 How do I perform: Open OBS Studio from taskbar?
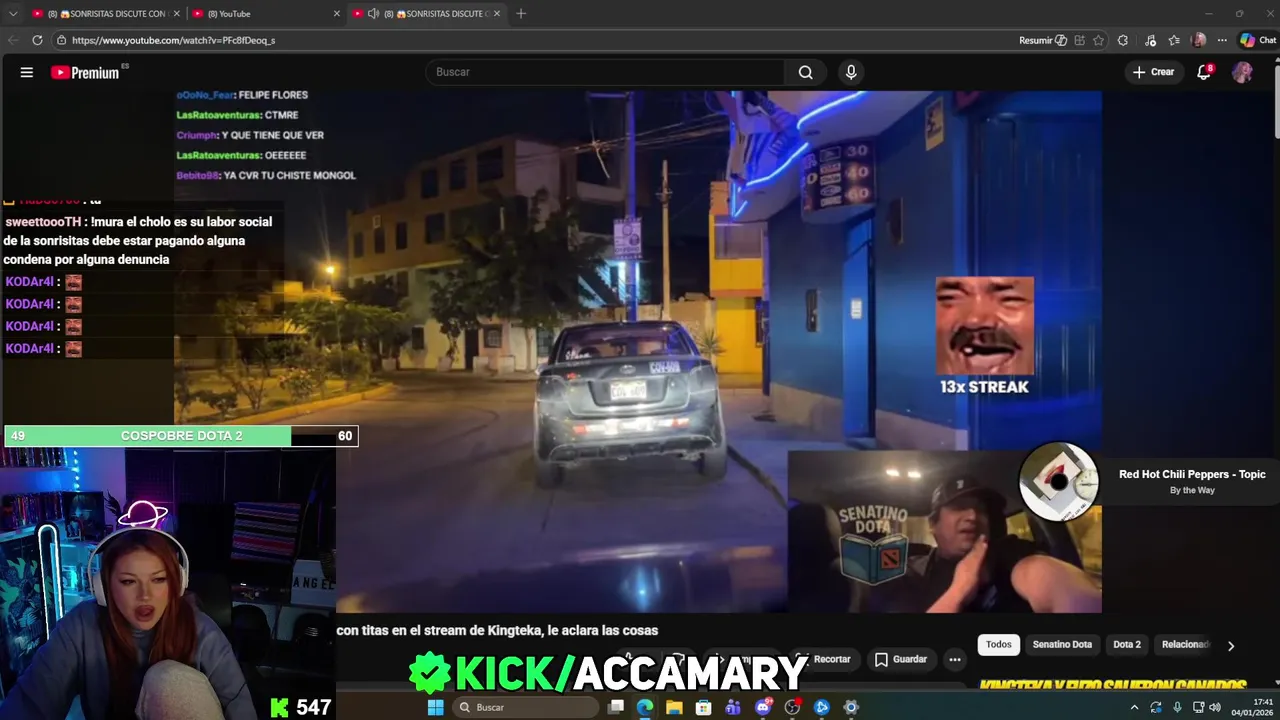(x=792, y=707)
